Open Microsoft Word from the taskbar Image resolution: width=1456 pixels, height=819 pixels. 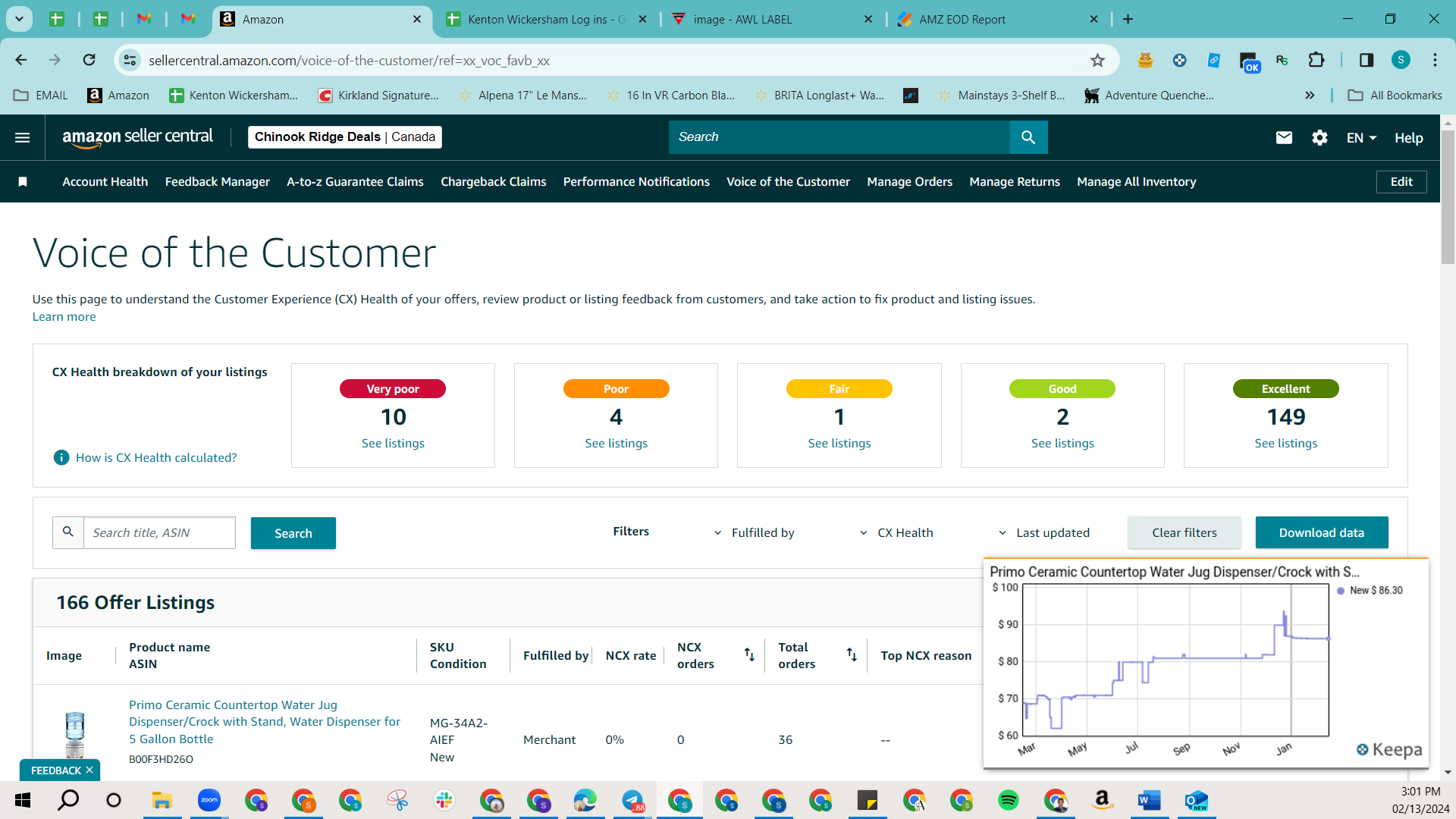[1149, 800]
